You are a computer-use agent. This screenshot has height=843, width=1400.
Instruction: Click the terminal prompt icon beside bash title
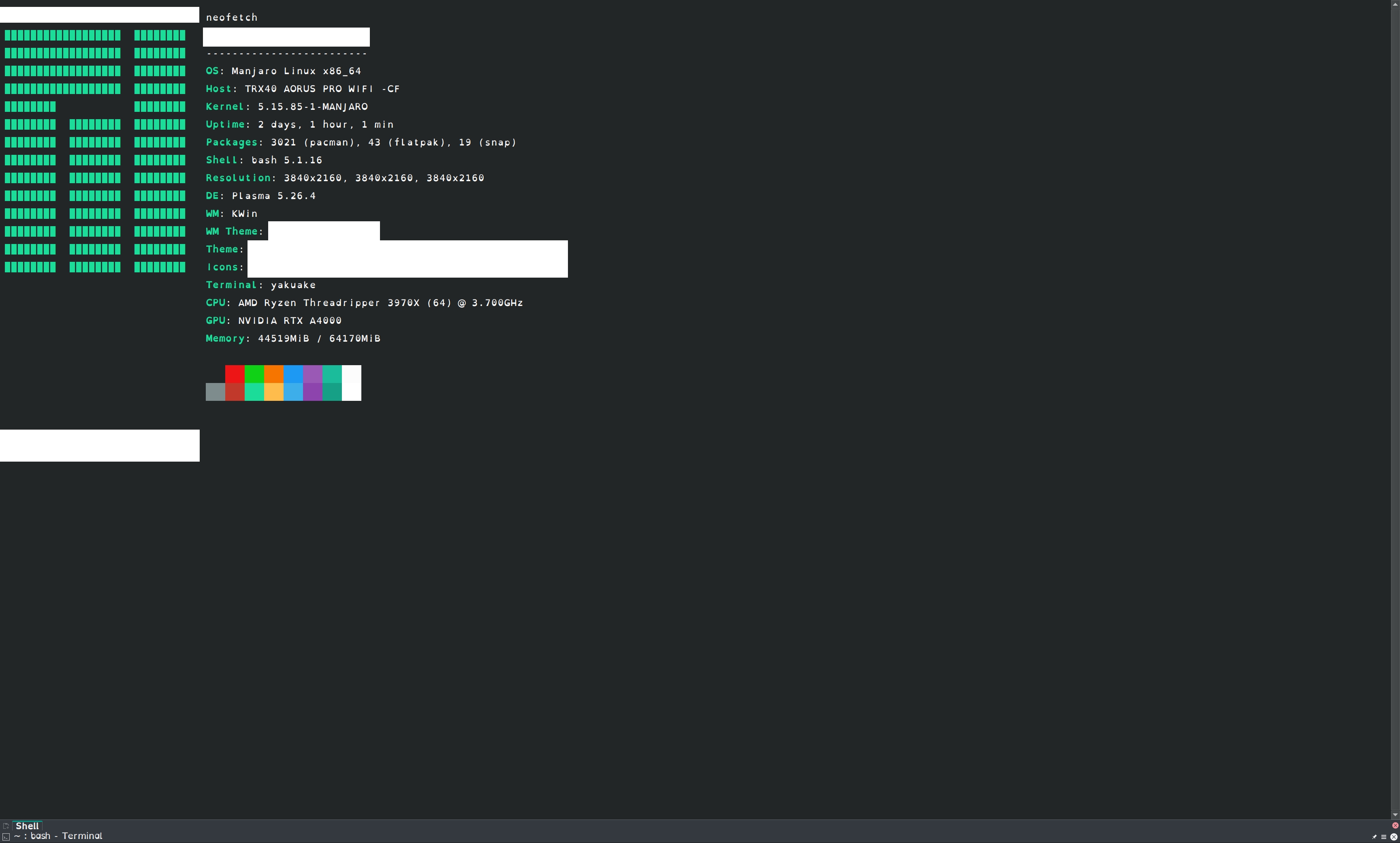pos(6,837)
